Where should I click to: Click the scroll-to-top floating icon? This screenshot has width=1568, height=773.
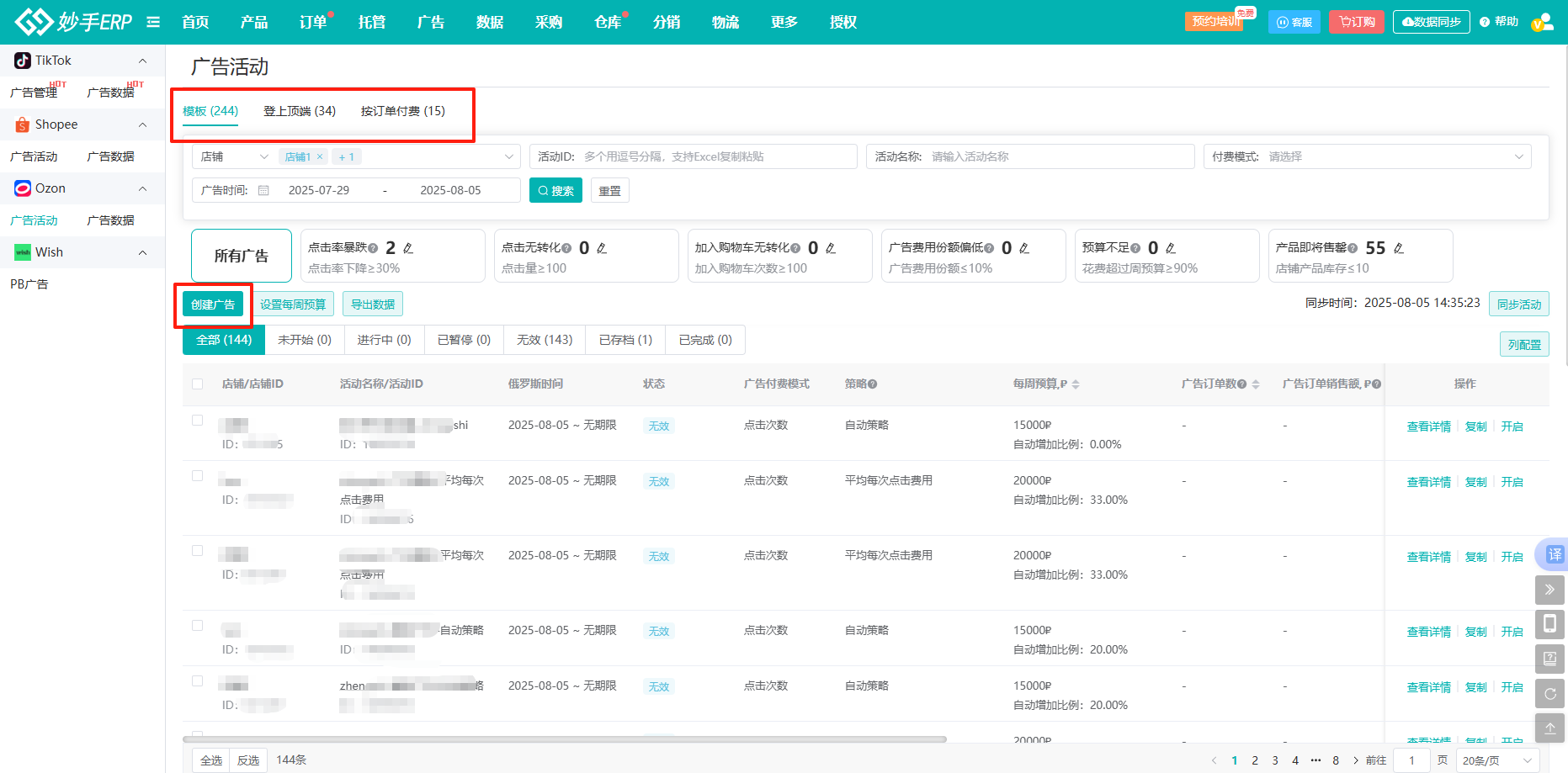pos(1549,728)
